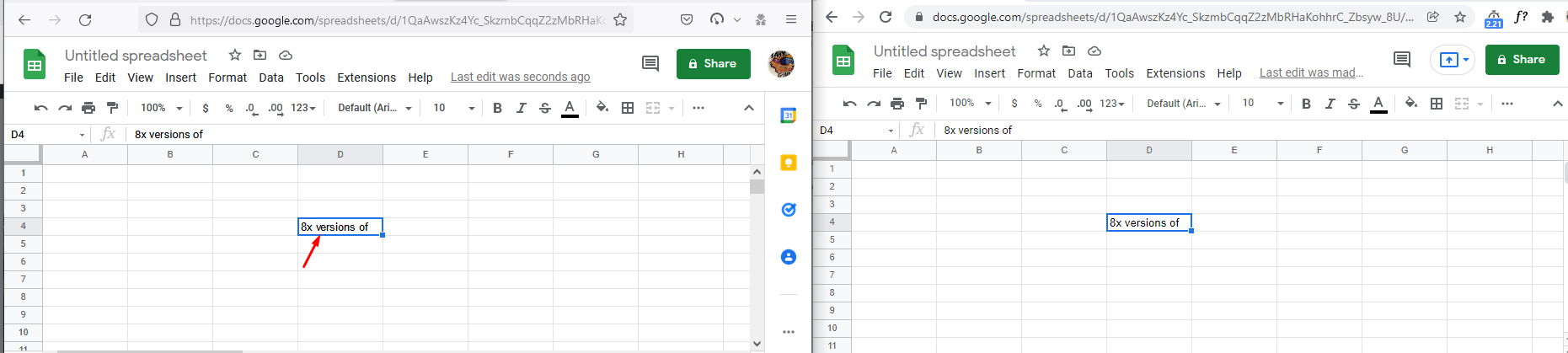Open fill color picker in left window
This screenshot has height=353, width=1568.
pyautogui.click(x=602, y=108)
